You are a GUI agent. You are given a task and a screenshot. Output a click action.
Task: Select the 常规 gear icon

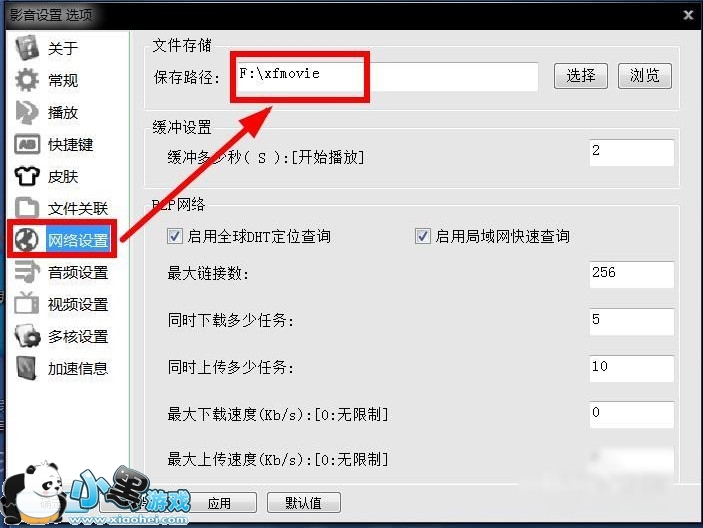[x=27, y=80]
